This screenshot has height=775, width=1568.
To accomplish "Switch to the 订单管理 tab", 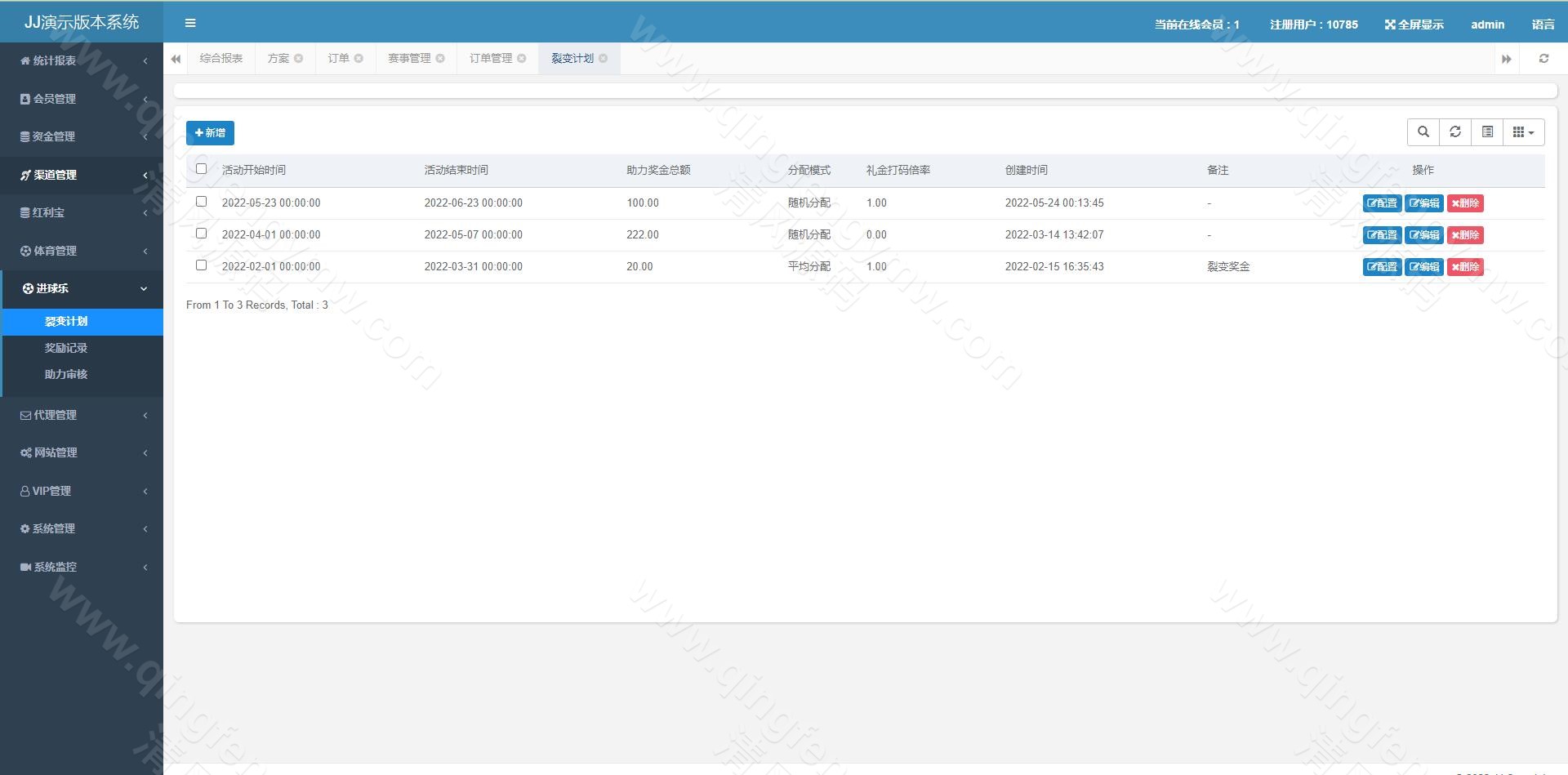I will pyautogui.click(x=490, y=58).
